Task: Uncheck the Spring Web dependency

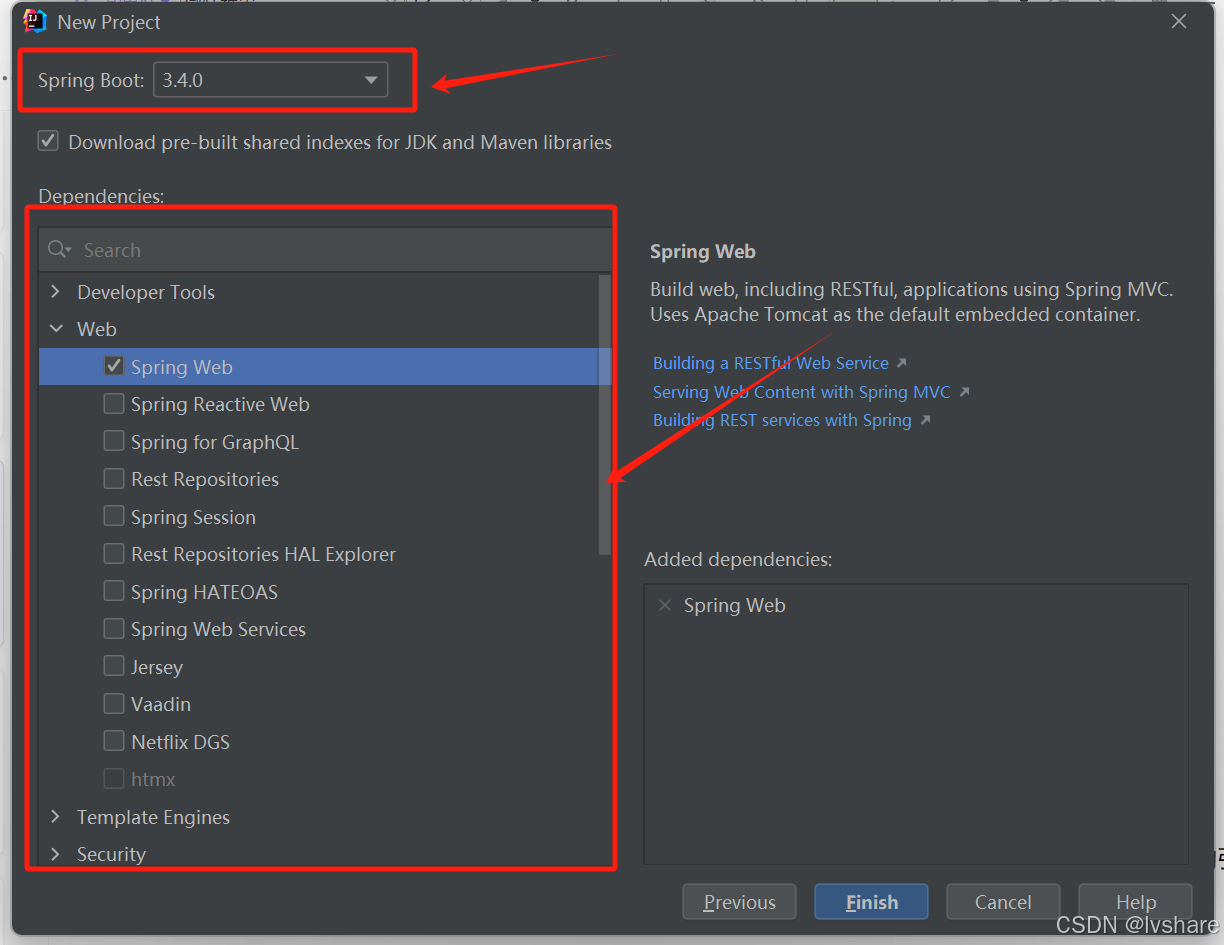Action: (x=114, y=366)
